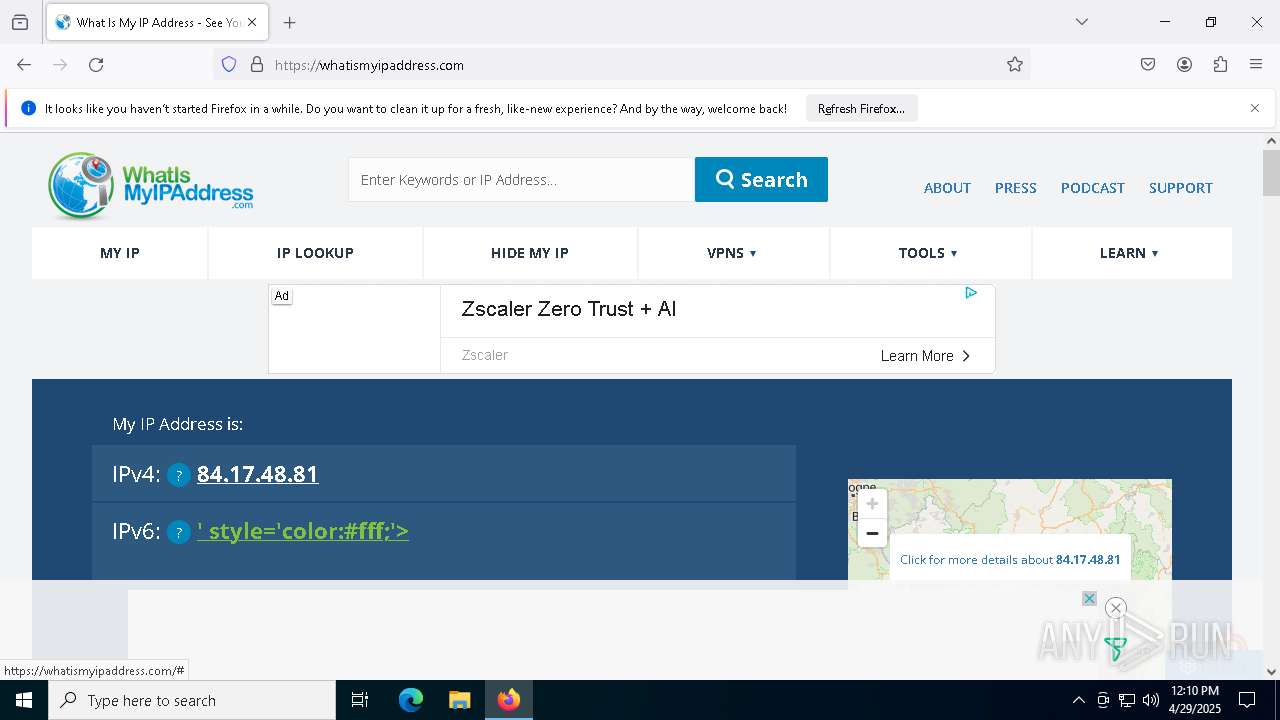Image resolution: width=1280 pixels, height=720 pixels.
Task: Click map link for more IP details
Action: pyautogui.click(x=1010, y=560)
